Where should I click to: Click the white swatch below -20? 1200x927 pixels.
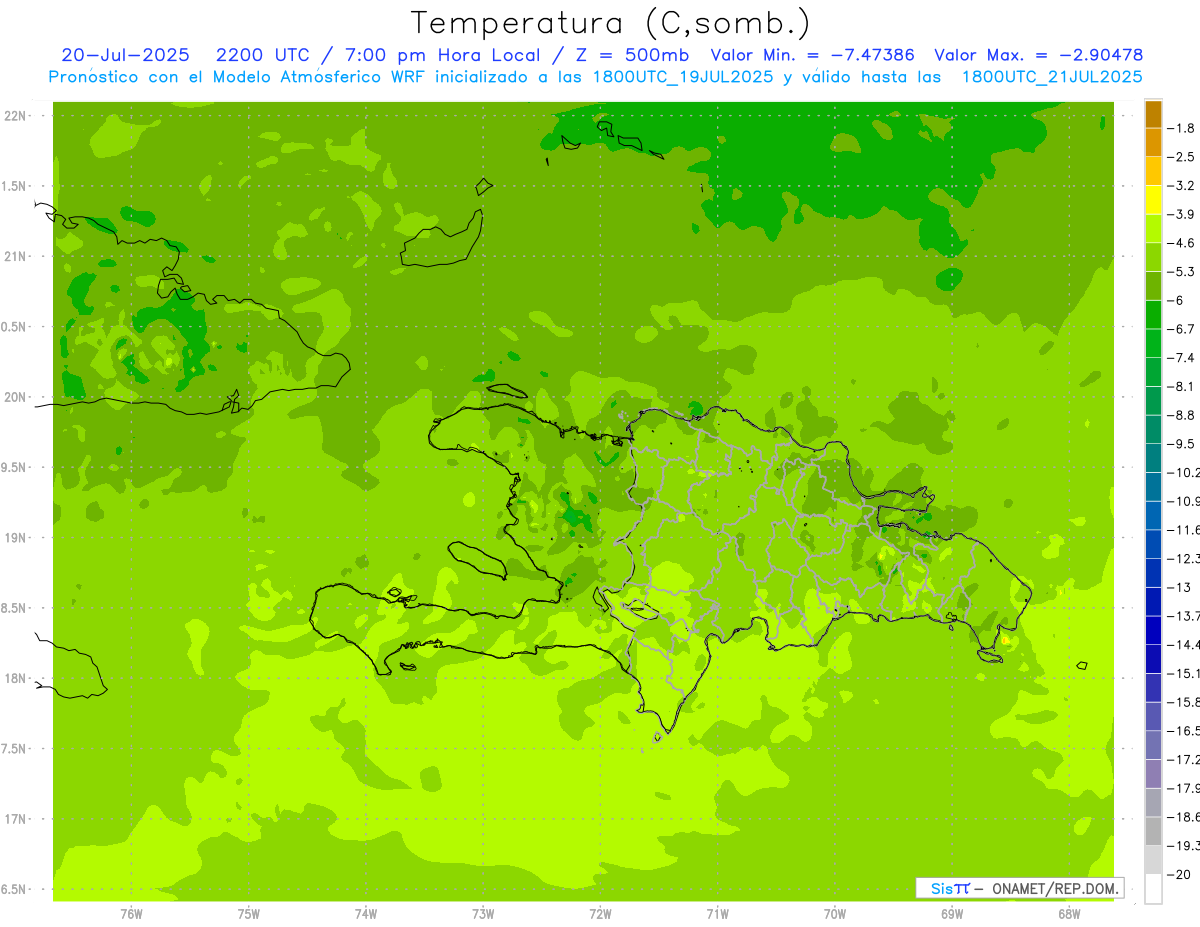1153,889
